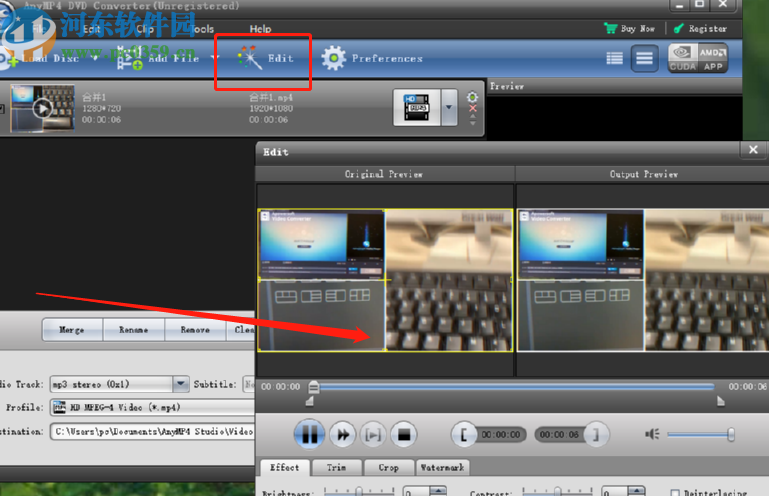Switch to the Effect tab
Viewport: 769px width, 496px height.
(x=285, y=468)
